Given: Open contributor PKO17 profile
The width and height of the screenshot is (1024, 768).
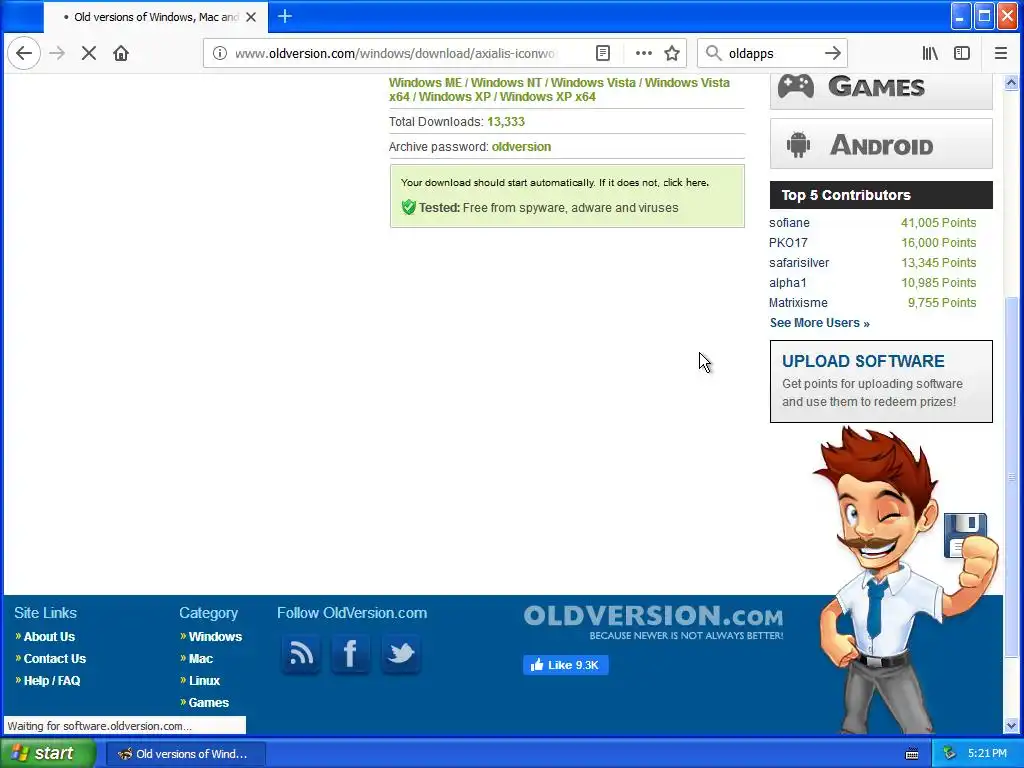Looking at the screenshot, I should click(x=788, y=243).
